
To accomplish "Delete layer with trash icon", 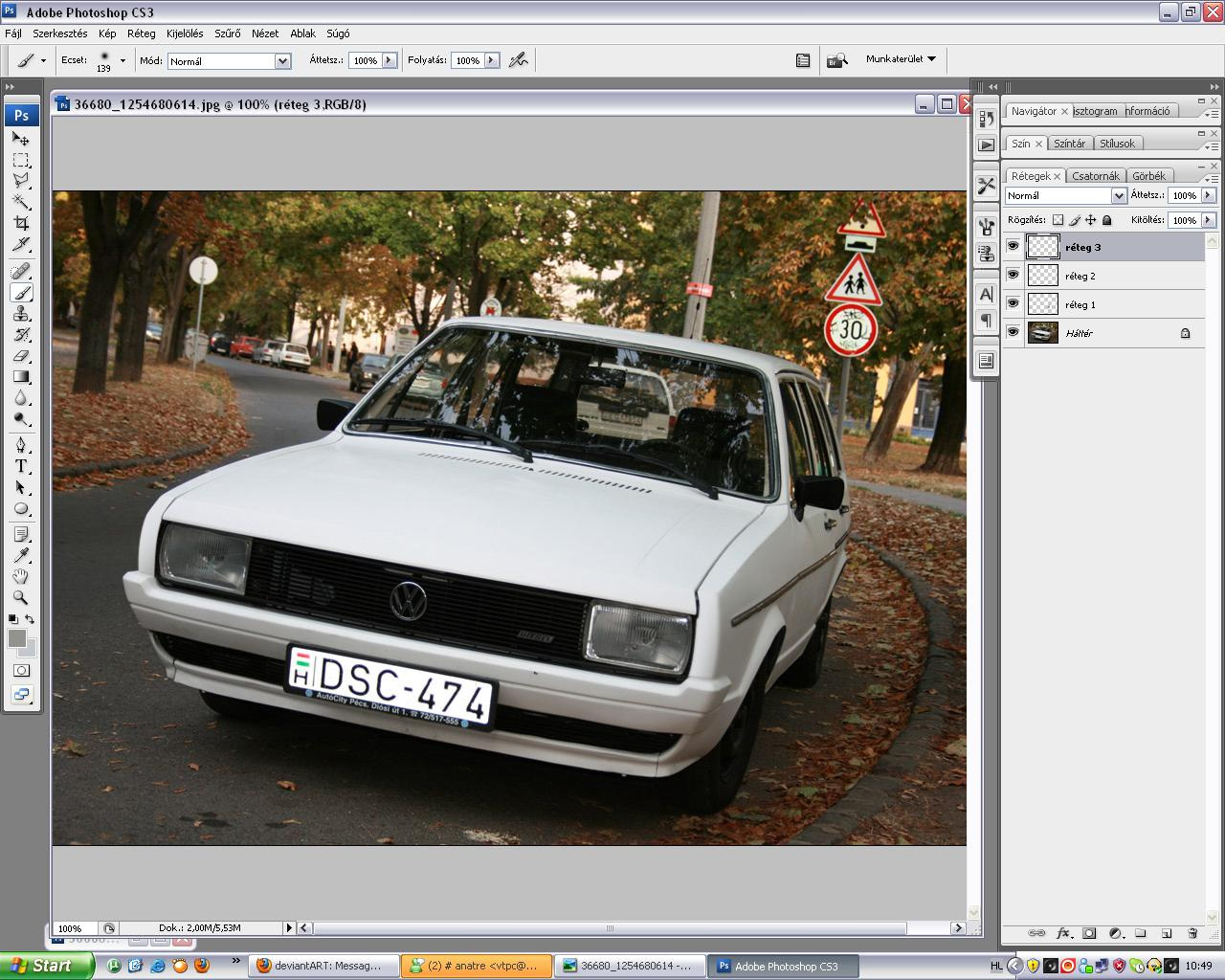I will [1192, 933].
